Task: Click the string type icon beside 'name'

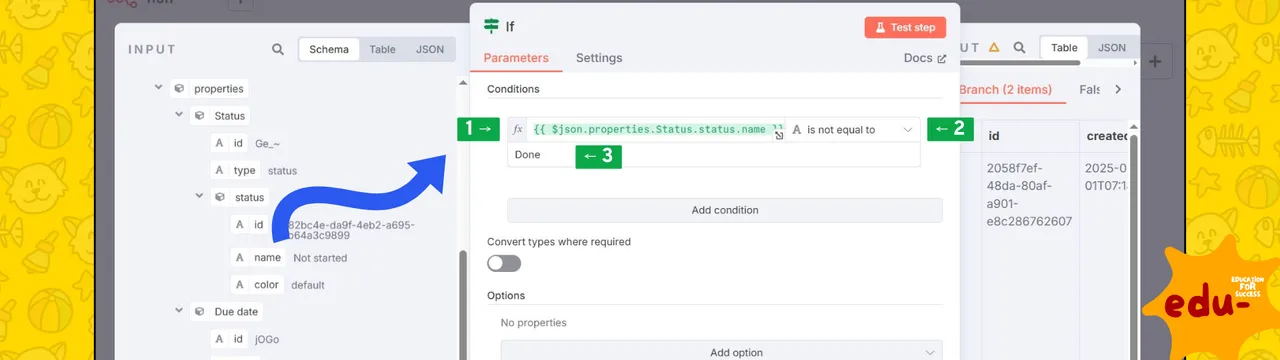Action: click(x=240, y=257)
